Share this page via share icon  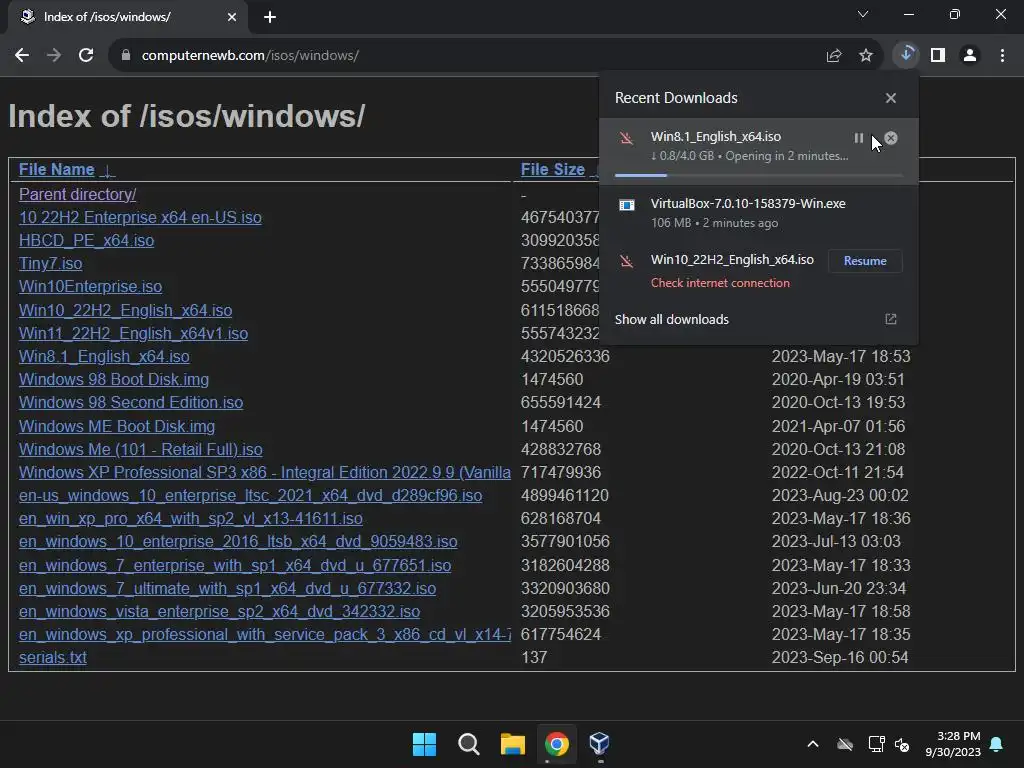(x=834, y=56)
